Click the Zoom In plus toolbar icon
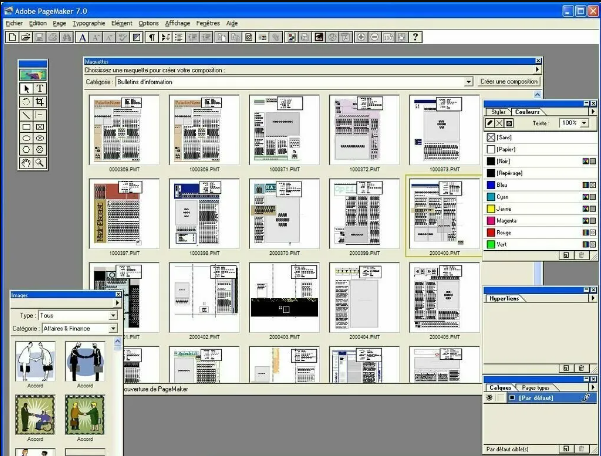 pyautogui.click(x=361, y=37)
